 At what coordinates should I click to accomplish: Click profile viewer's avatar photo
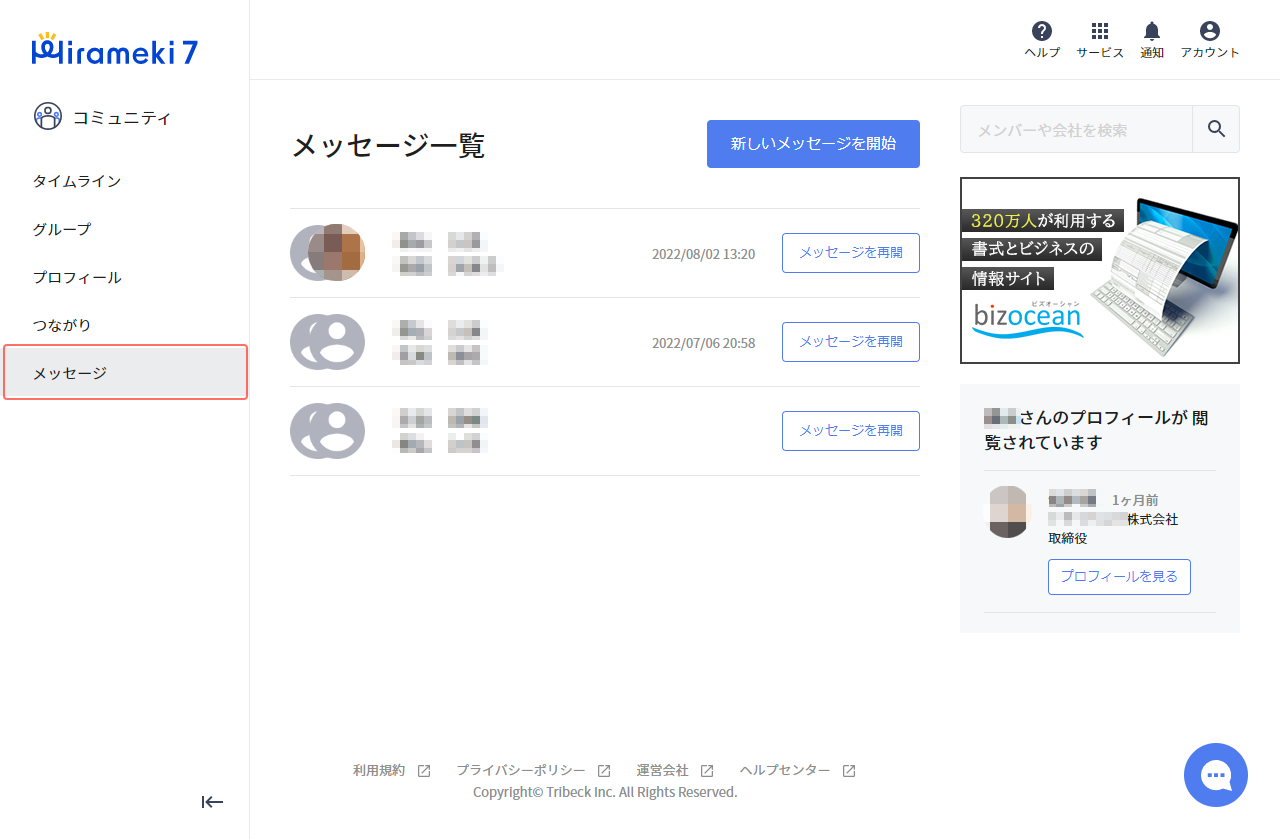click(x=1008, y=512)
